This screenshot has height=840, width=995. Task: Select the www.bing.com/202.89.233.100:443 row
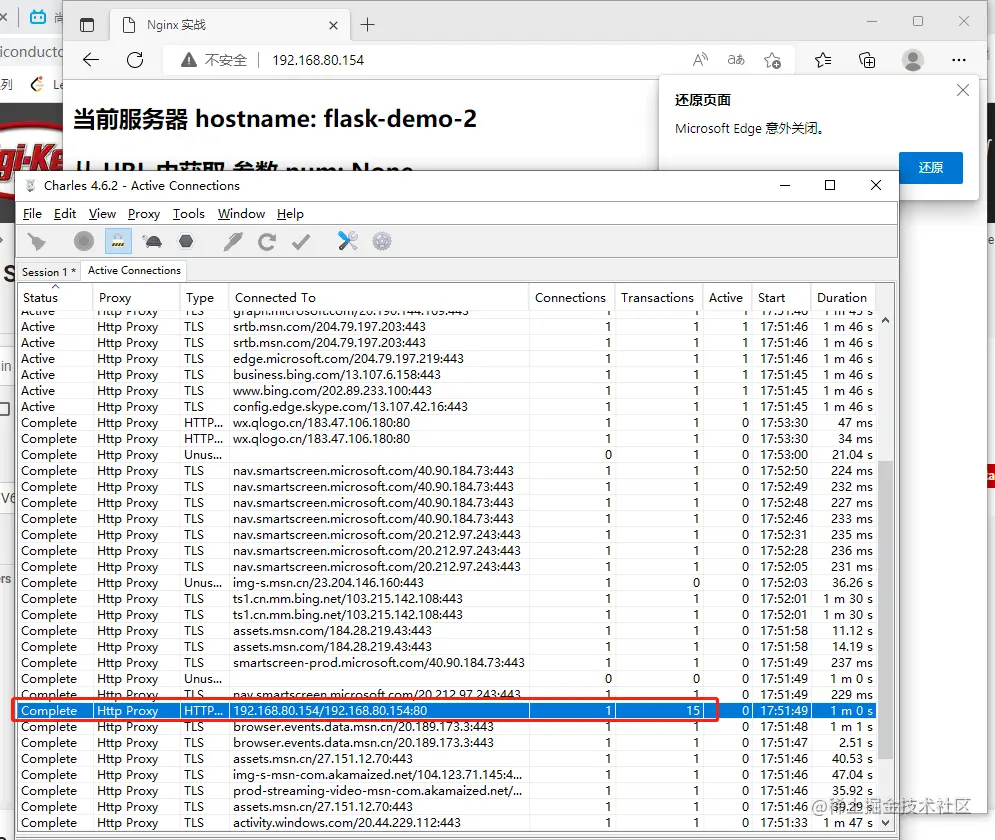[447, 391]
